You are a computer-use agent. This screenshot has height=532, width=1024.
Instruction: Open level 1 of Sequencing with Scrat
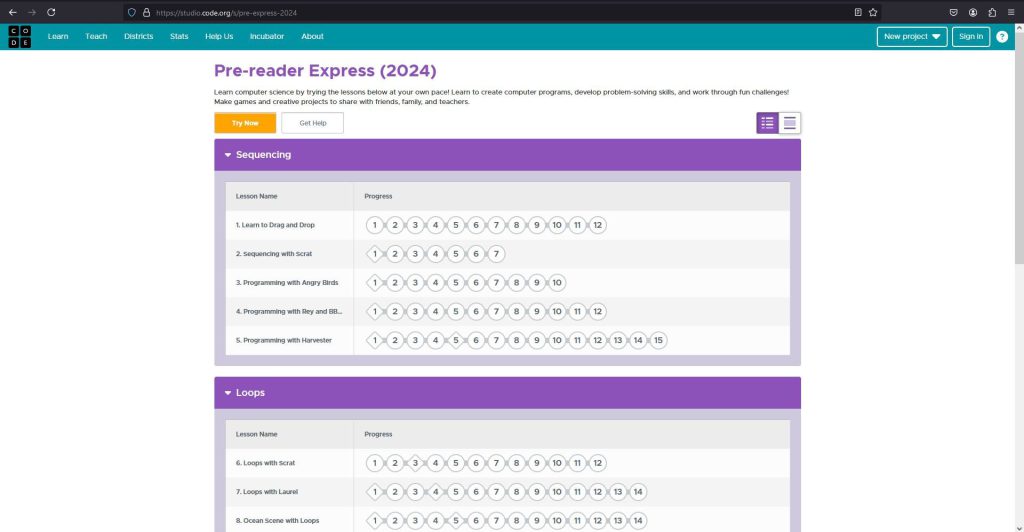coord(374,254)
